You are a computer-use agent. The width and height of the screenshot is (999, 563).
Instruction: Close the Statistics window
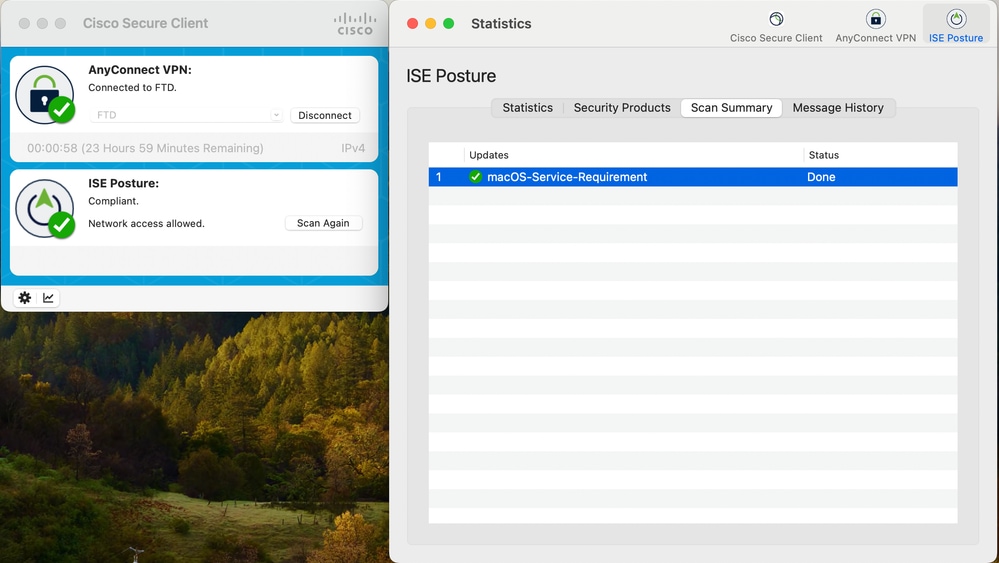point(412,24)
